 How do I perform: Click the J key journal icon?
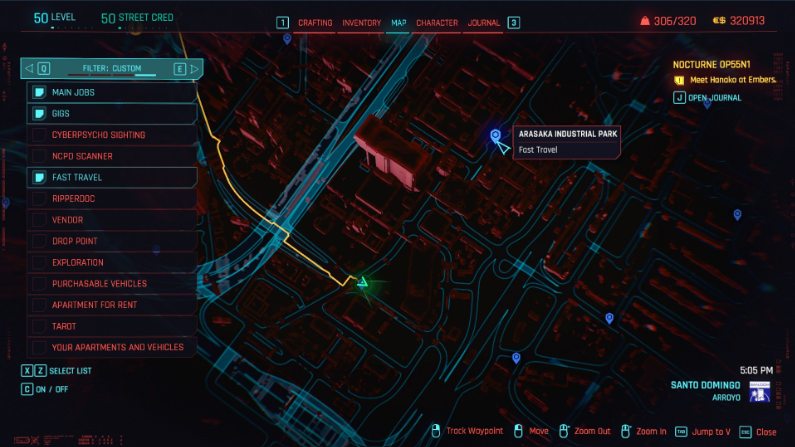679,98
